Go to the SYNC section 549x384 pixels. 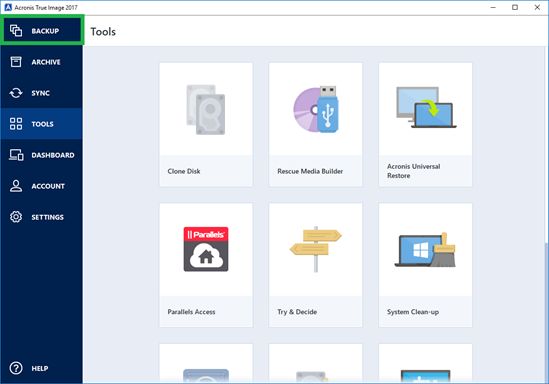pos(41,93)
